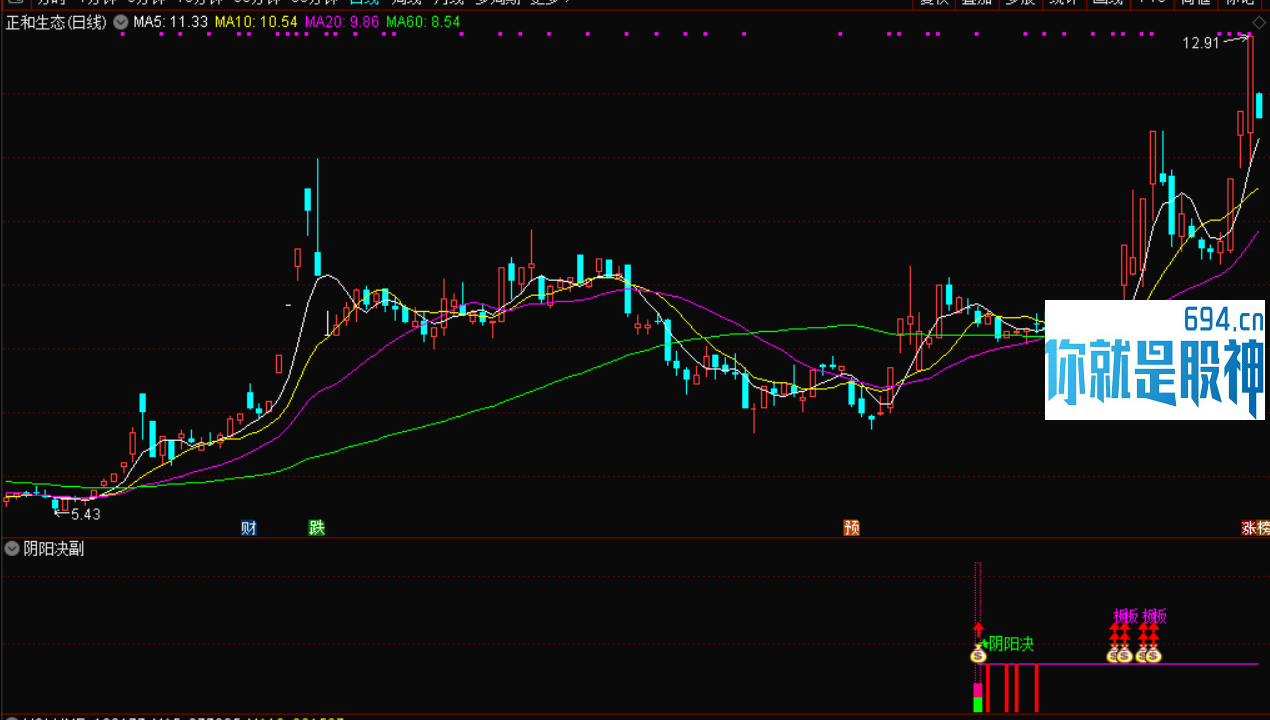Select the MA10: 10.54 indicator label

coord(256,22)
